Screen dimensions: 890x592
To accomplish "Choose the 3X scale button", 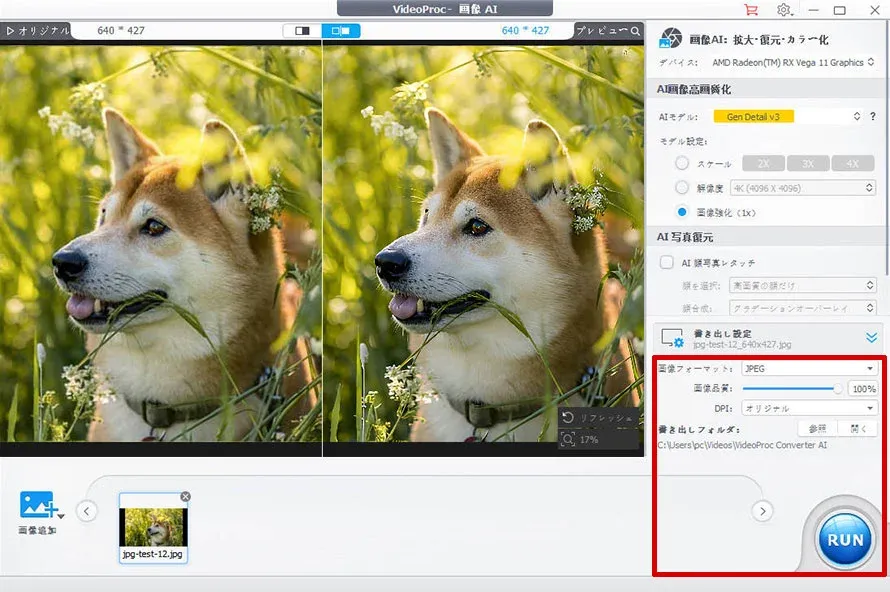I will tap(808, 163).
